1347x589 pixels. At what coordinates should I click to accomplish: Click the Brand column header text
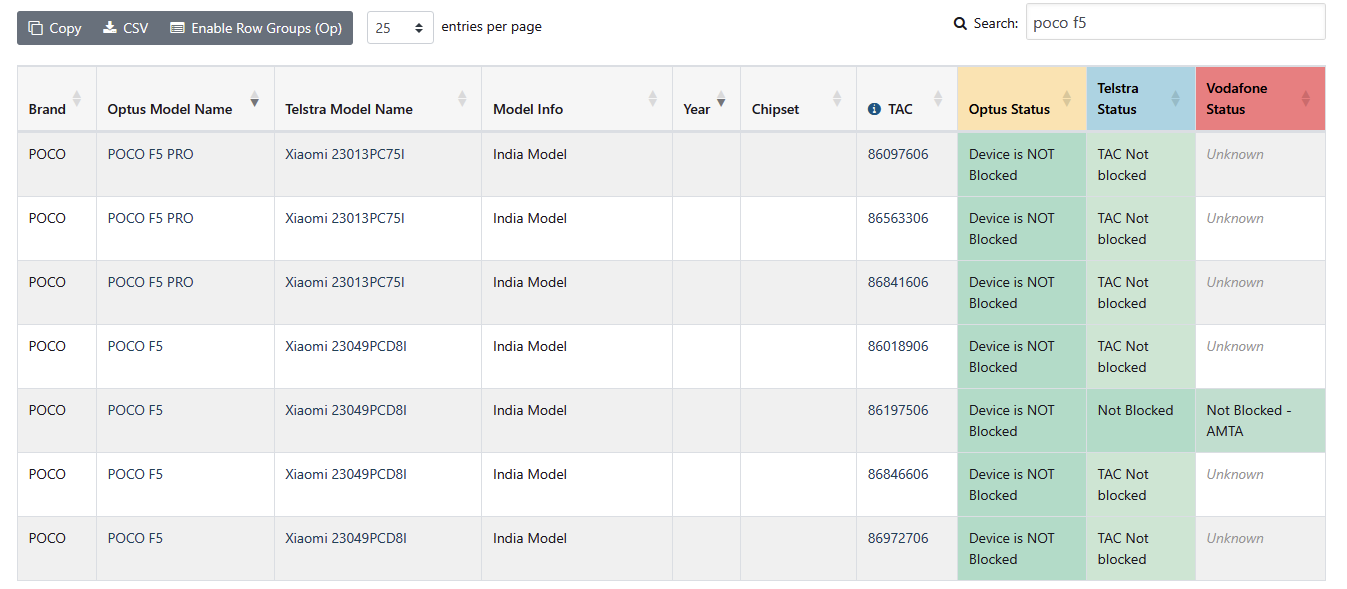(47, 109)
